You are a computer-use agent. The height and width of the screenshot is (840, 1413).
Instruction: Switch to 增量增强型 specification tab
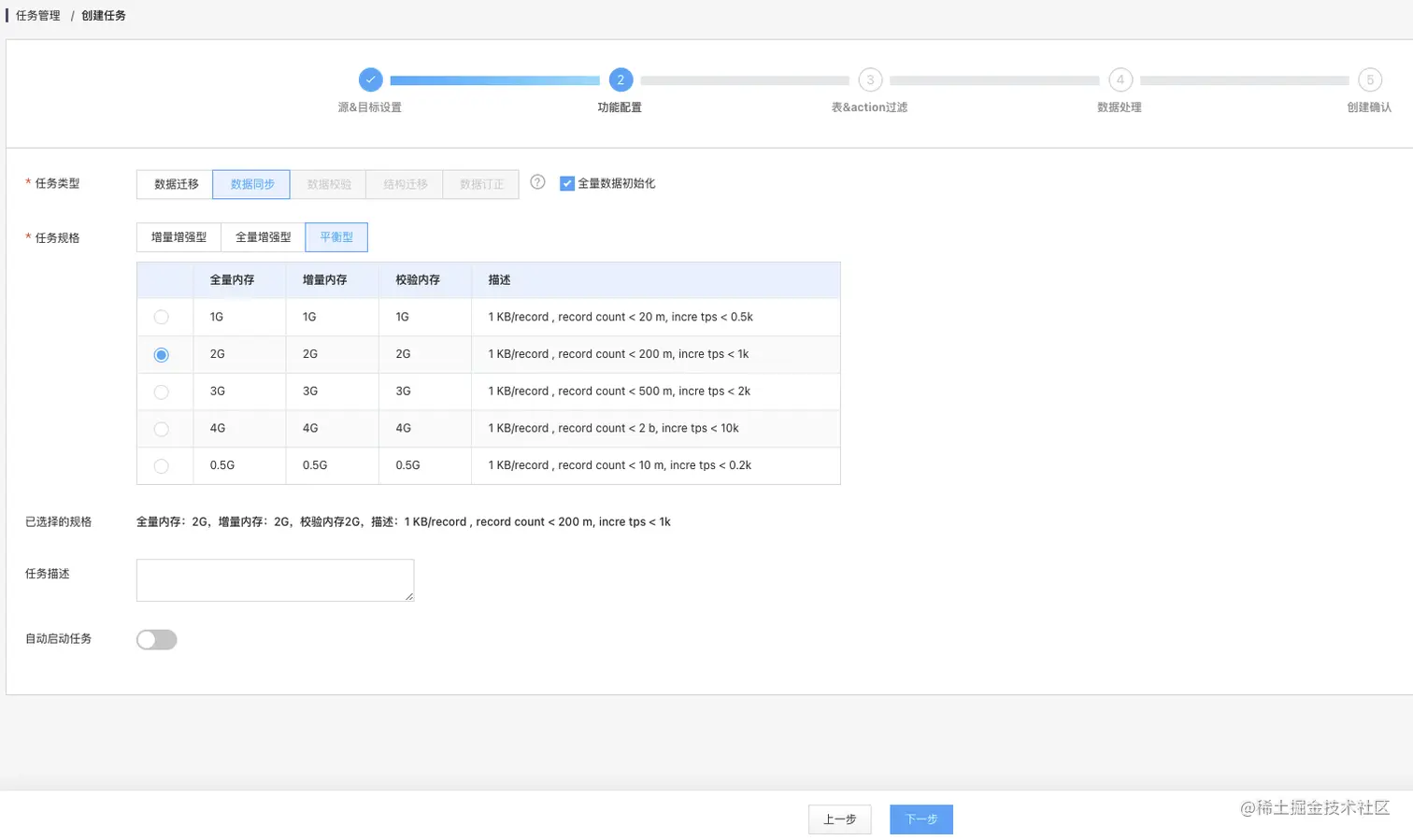178,236
